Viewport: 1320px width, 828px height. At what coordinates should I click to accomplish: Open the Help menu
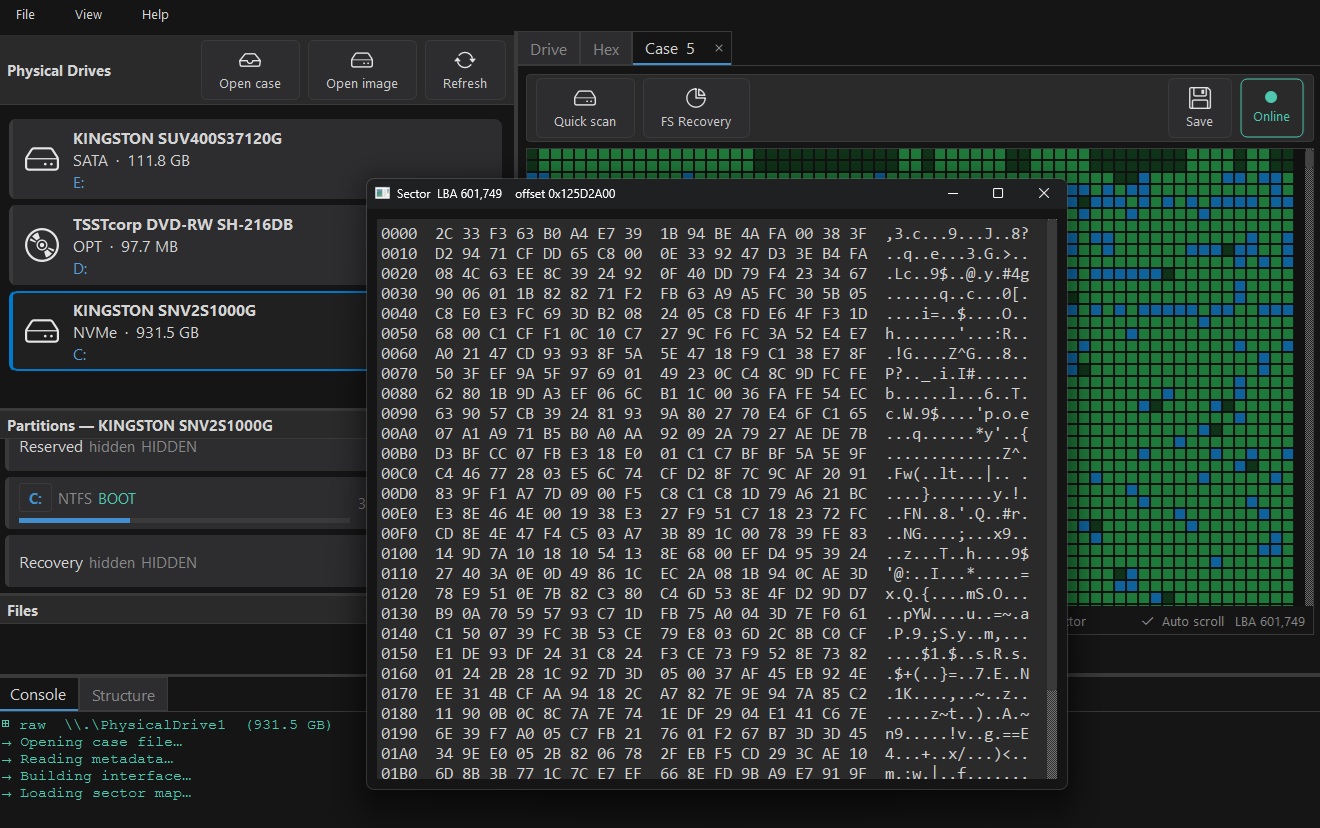[155, 15]
